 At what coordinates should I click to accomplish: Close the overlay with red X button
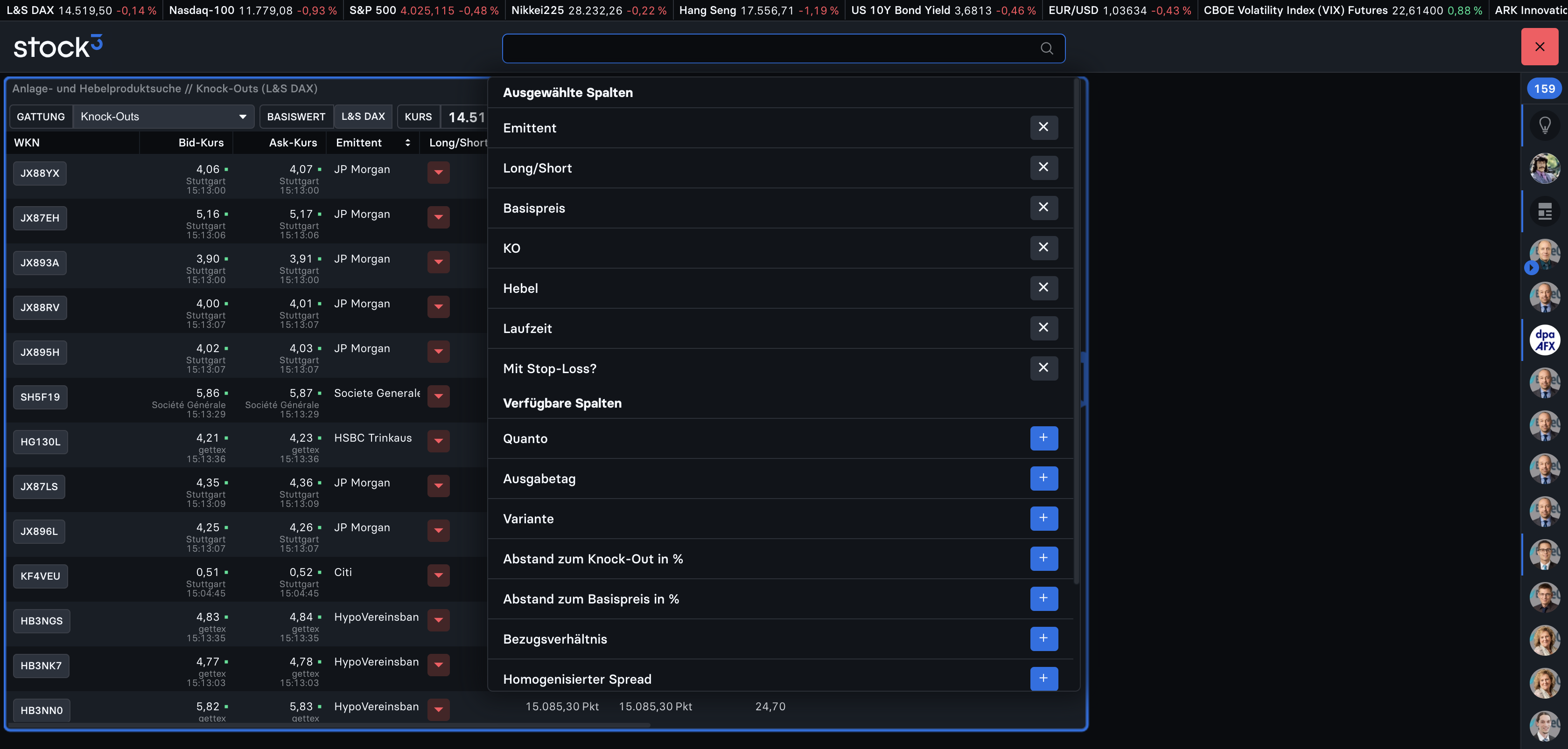(1540, 47)
